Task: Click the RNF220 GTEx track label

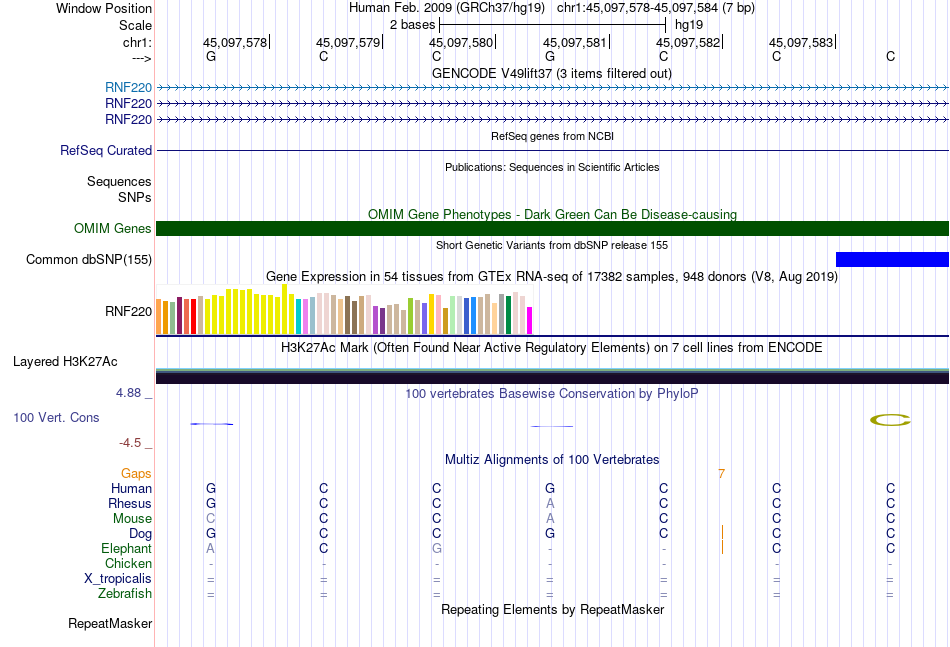Action: pyautogui.click(x=128, y=311)
